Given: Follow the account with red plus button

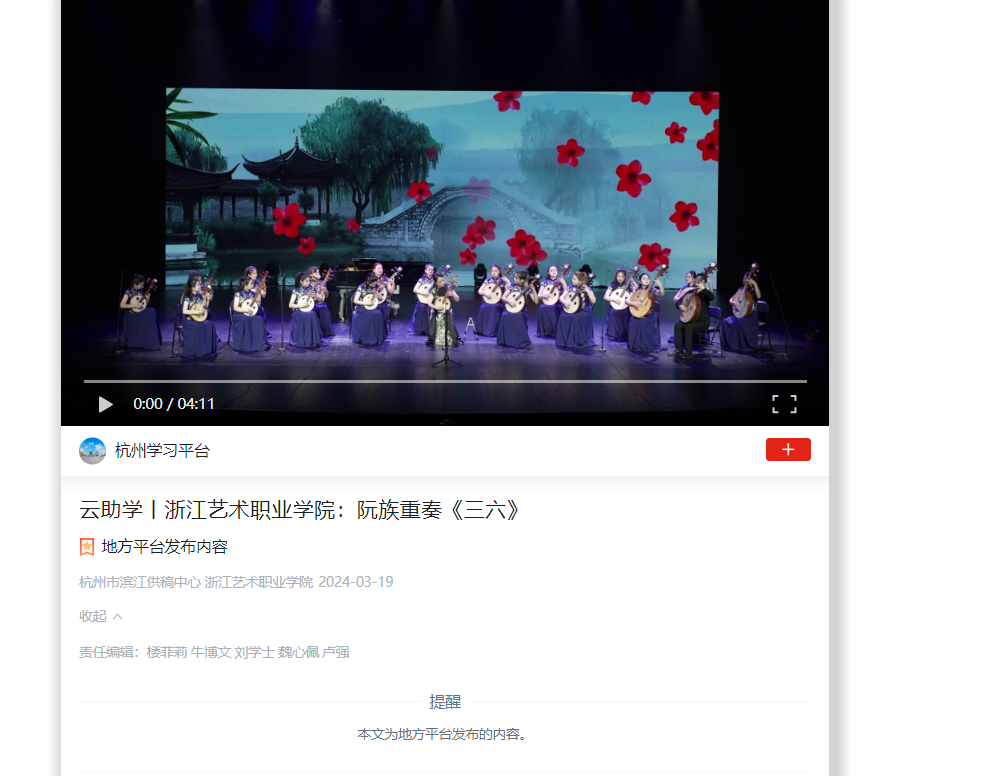Looking at the screenshot, I should 788,450.
